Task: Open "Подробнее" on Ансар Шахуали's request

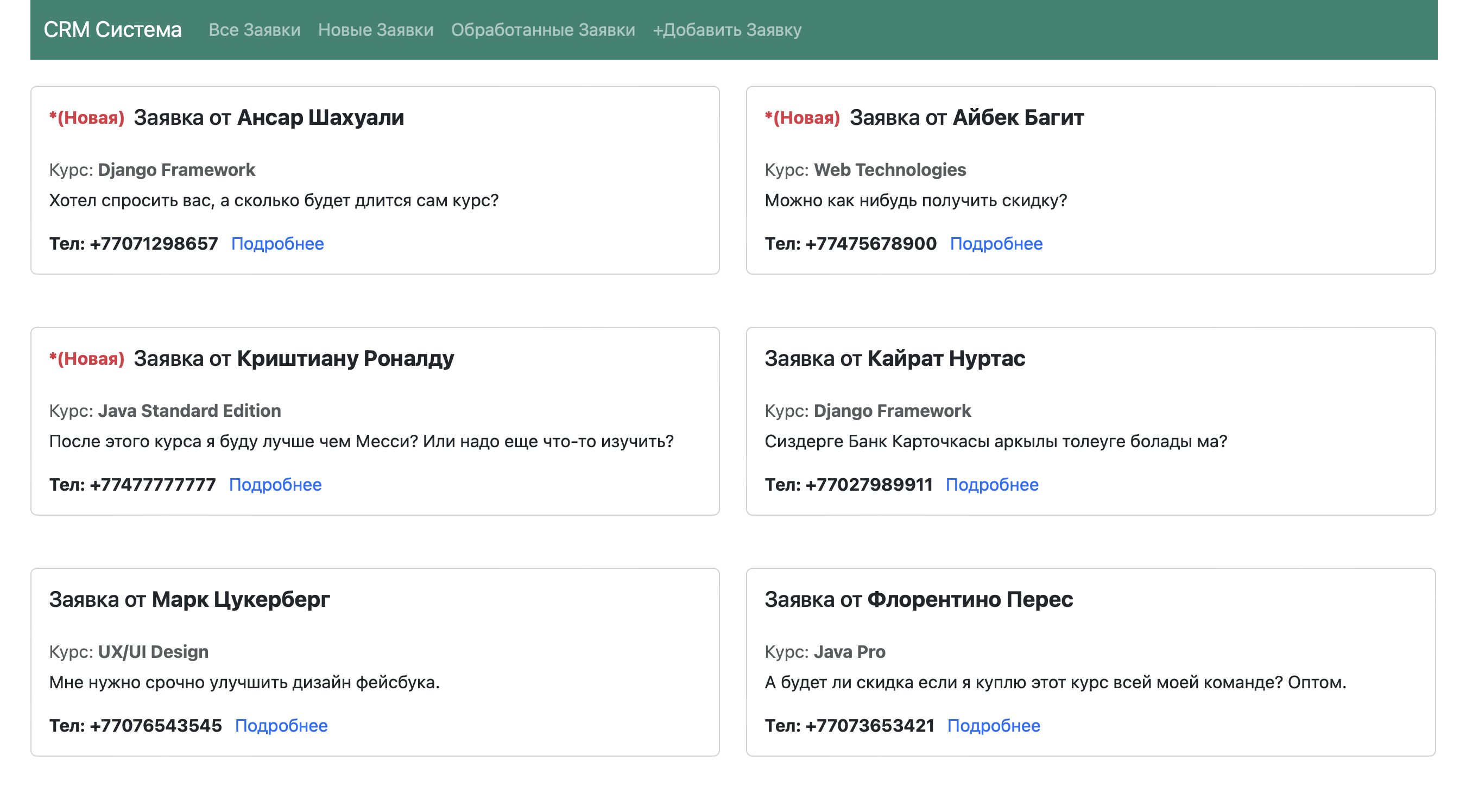Action: 277,244
